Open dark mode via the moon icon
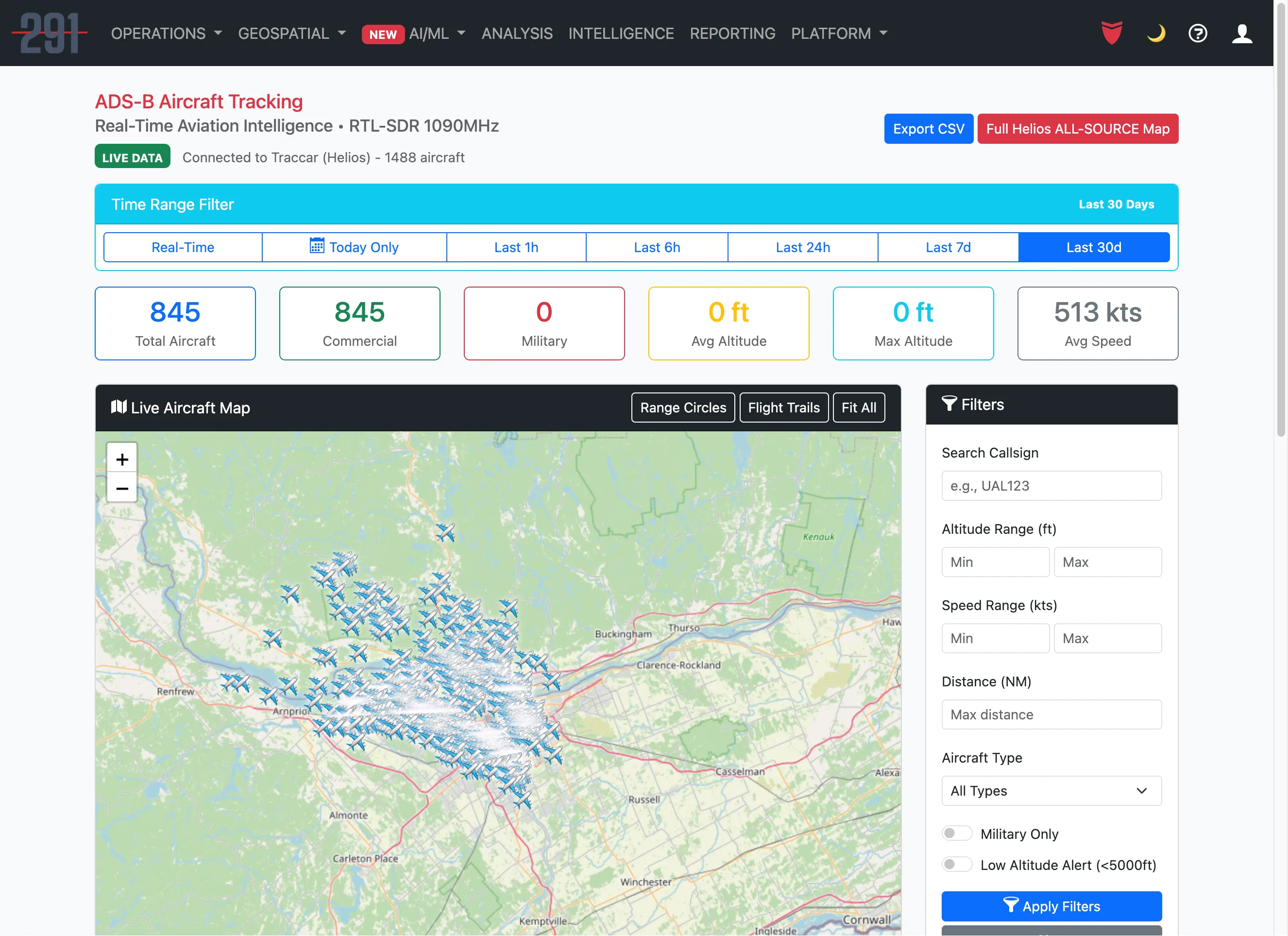The image size is (1288, 936). 1156,34
